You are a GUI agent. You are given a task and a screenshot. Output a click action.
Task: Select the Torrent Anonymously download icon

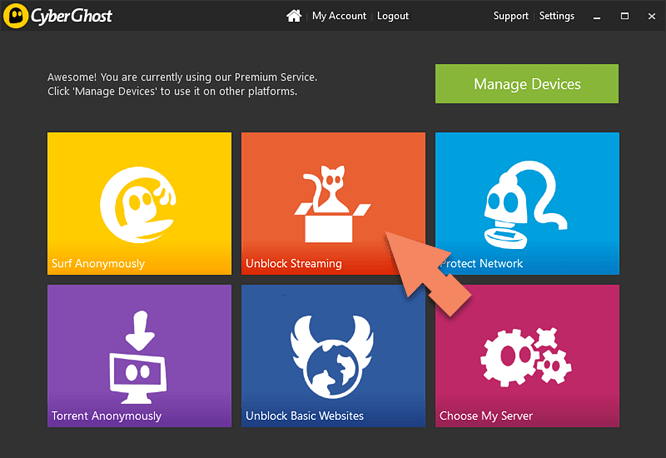click(x=138, y=357)
